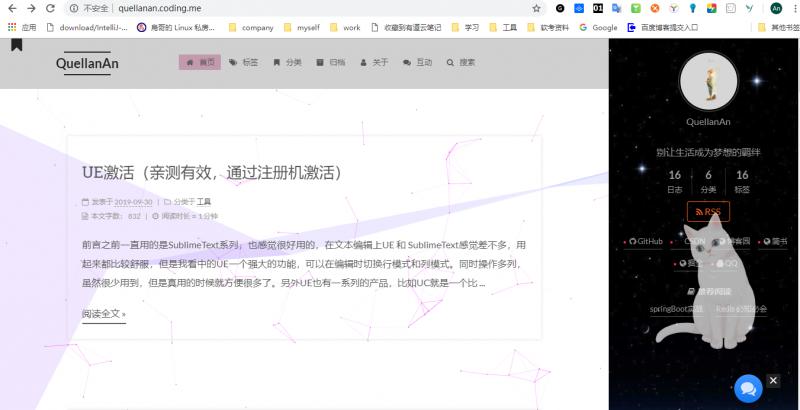The image size is (800, 410).
Task: Close the chat widget with X
Action: pyautogui.click(x=773, y=380)
